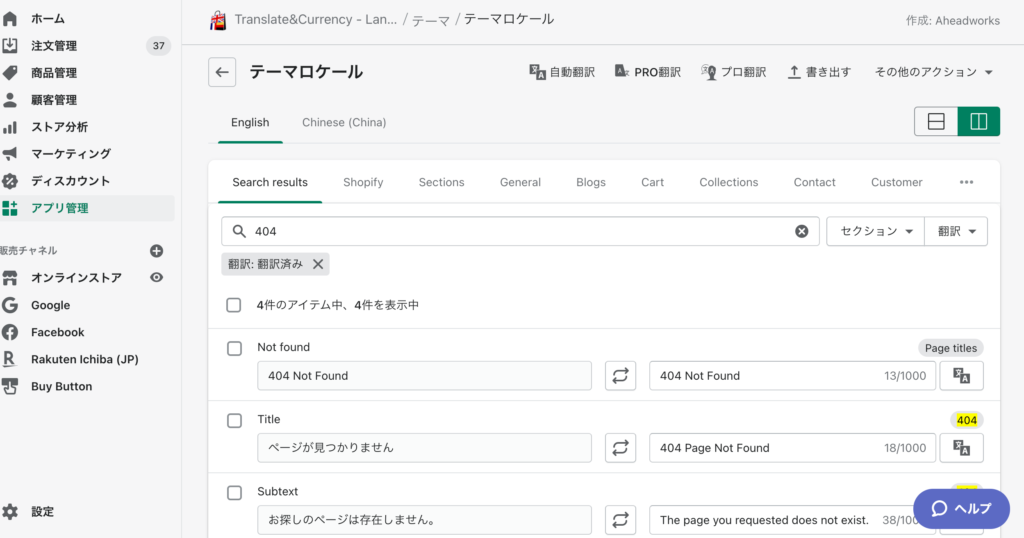Click the 自動翻訳 button
Viewport: 1024px width, 538px height.
click(562, 72)
